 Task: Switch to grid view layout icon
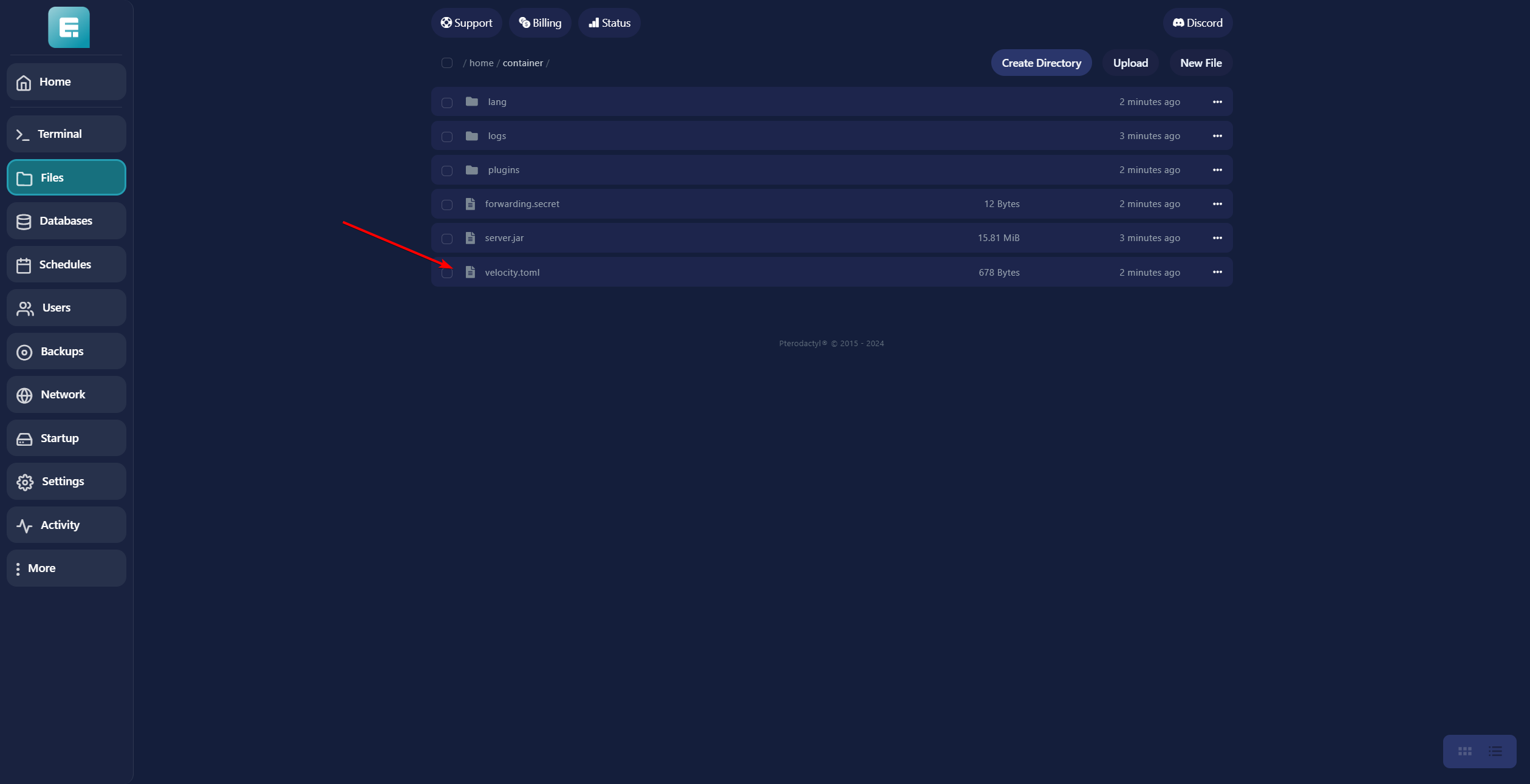(1464, 751)
